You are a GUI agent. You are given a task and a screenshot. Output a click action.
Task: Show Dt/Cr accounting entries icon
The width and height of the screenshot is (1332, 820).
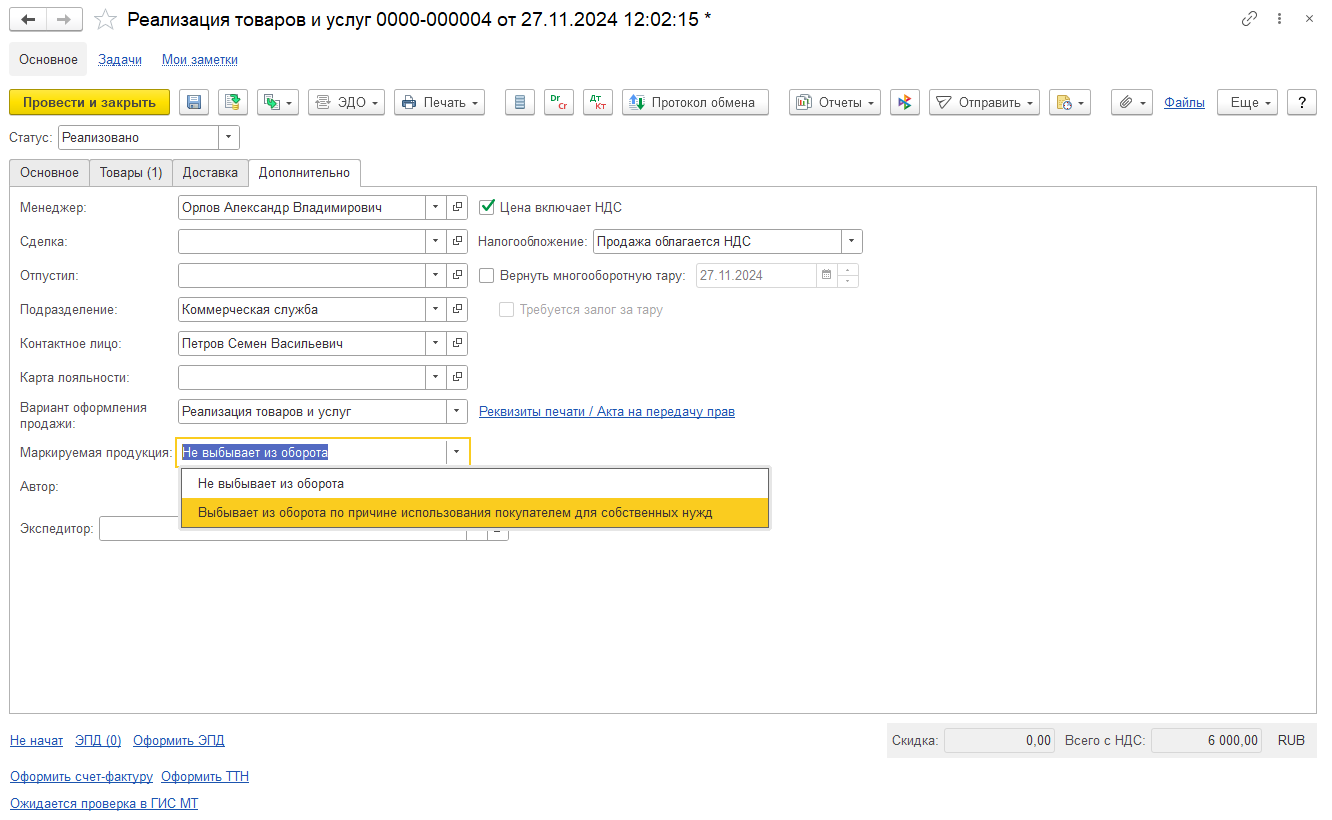point(559,102)
